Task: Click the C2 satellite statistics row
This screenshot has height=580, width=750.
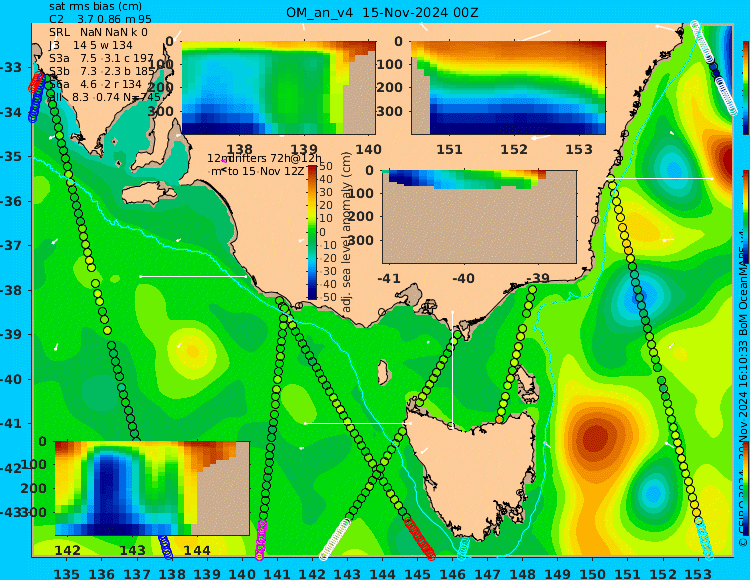Action: click(x=100, y=20)
